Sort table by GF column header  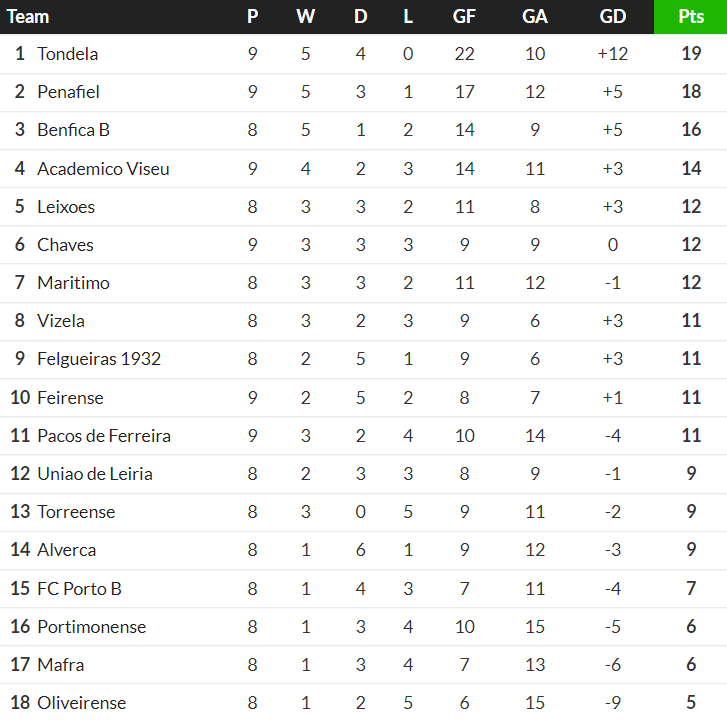point(464,17)
